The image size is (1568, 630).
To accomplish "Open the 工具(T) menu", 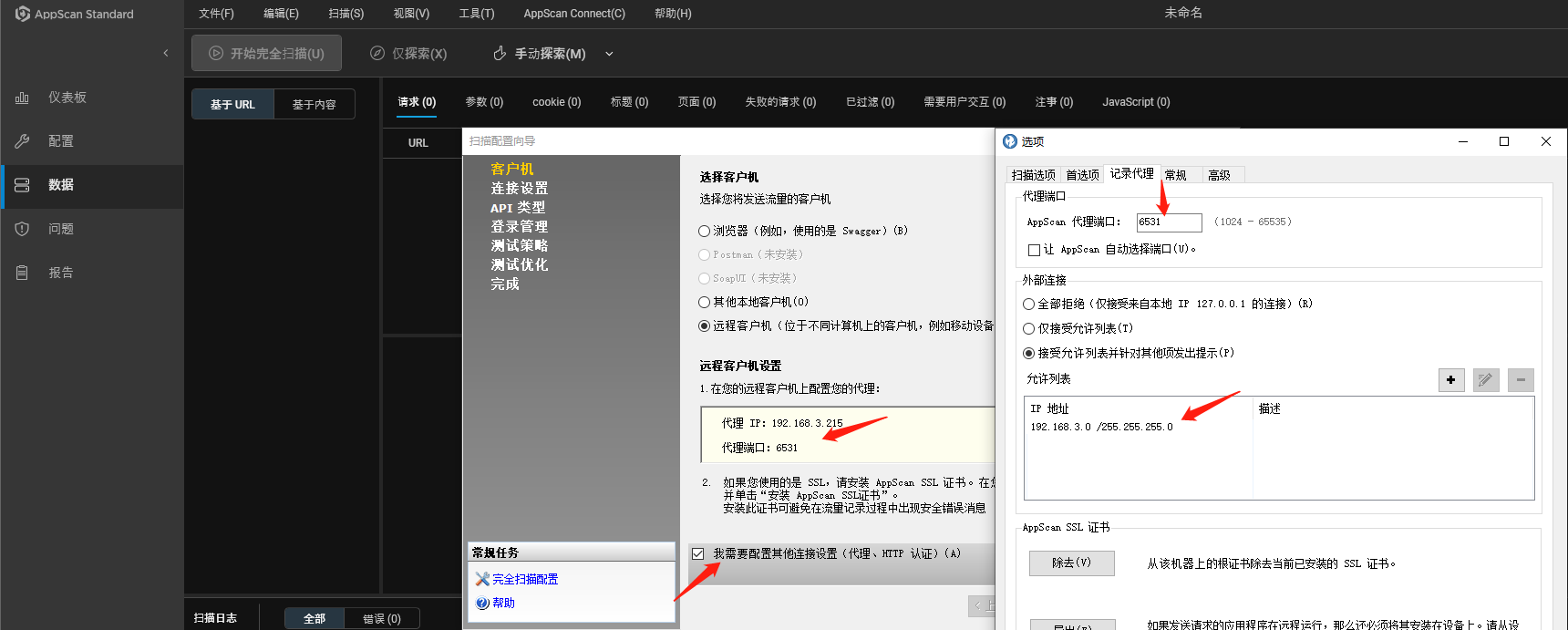I will click(x=477, y=14).
